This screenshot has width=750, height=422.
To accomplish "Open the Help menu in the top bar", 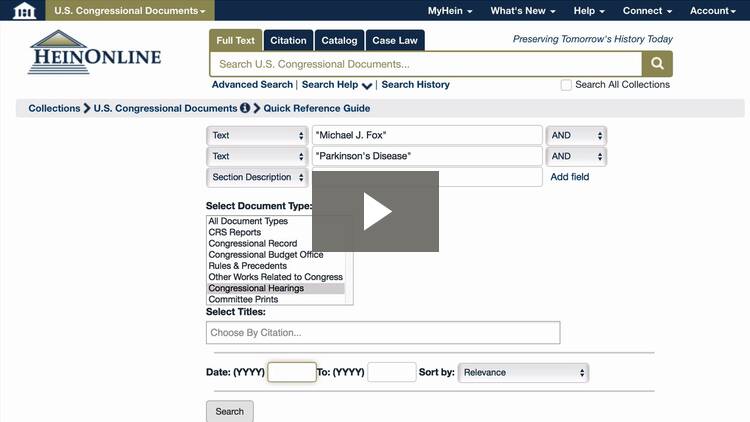I will point(589,11).
